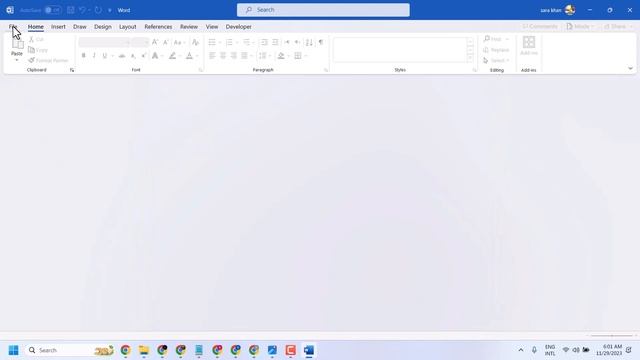Click the Undo icon

click(x=82, y=10)
